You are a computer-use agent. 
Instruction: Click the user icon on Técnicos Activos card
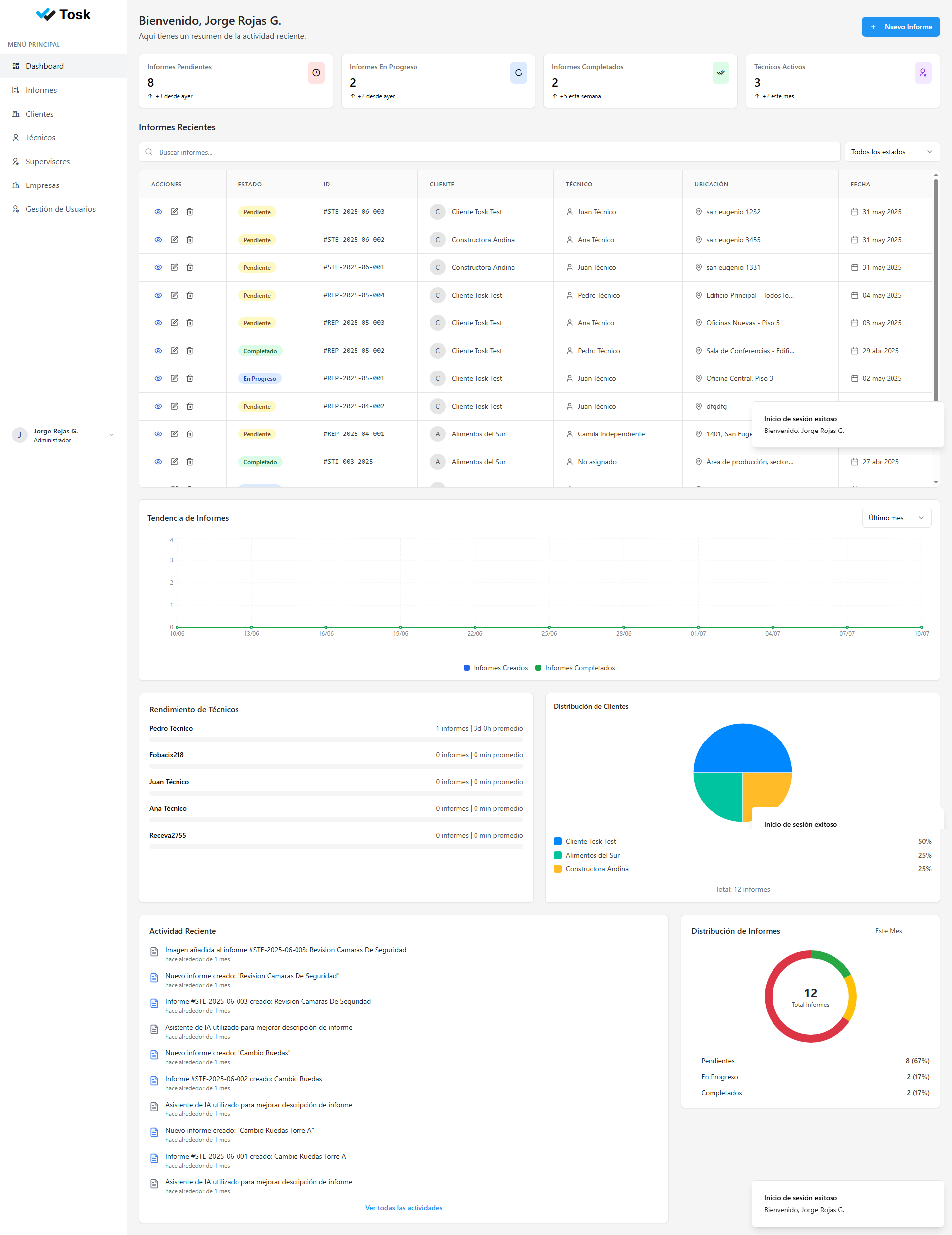click(923, 73)
